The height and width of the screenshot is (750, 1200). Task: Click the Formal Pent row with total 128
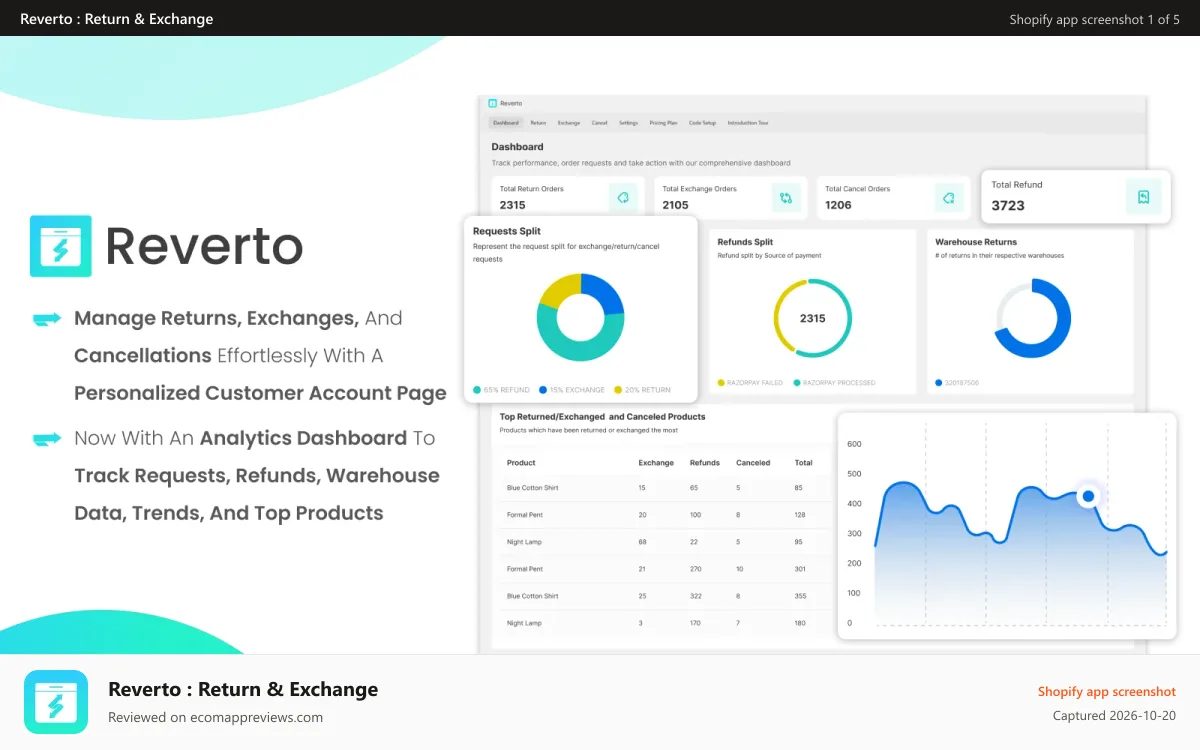click(x=664, y=515)
